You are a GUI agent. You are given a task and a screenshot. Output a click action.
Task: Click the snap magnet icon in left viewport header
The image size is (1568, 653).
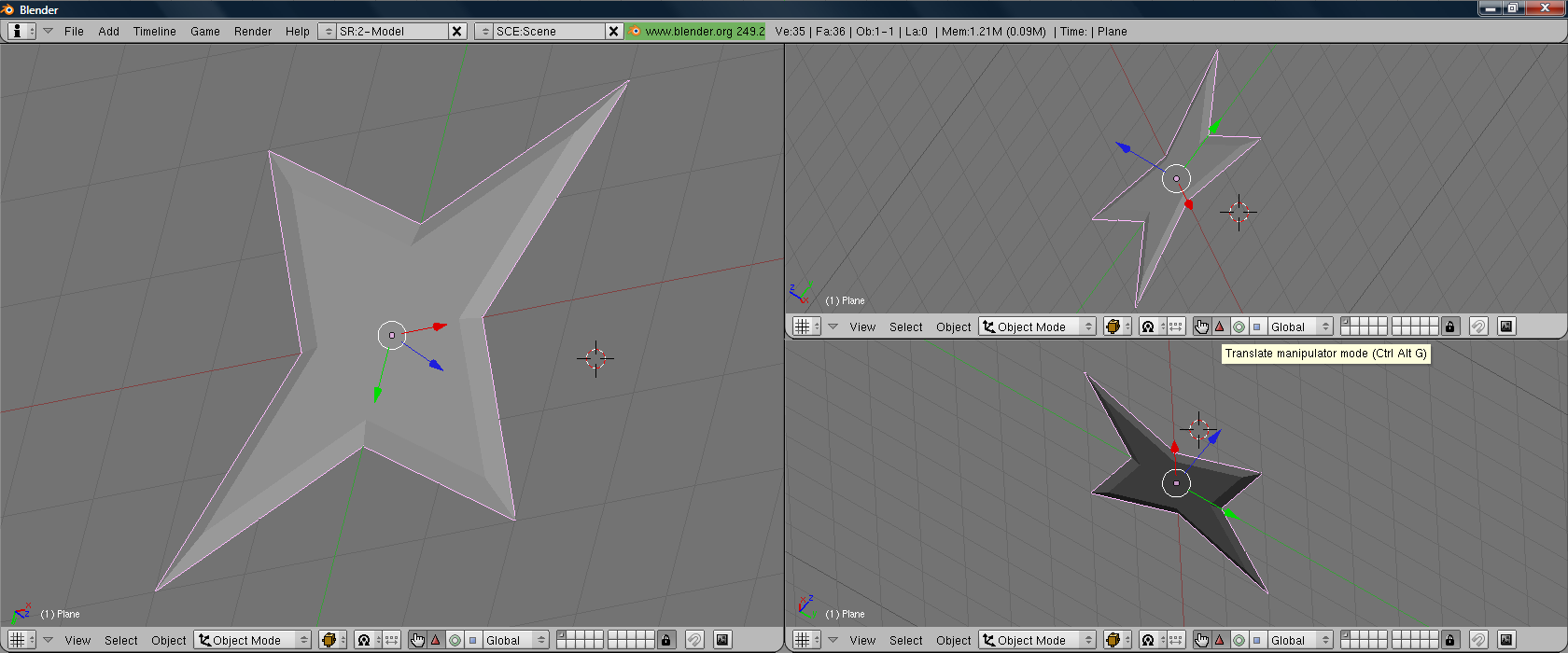coord(694,640)
